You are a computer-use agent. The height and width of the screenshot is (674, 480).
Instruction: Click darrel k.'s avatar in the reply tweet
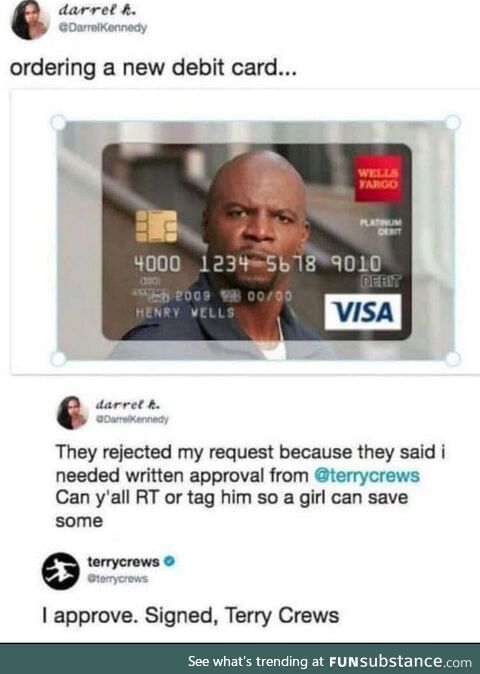pos(72,413)
